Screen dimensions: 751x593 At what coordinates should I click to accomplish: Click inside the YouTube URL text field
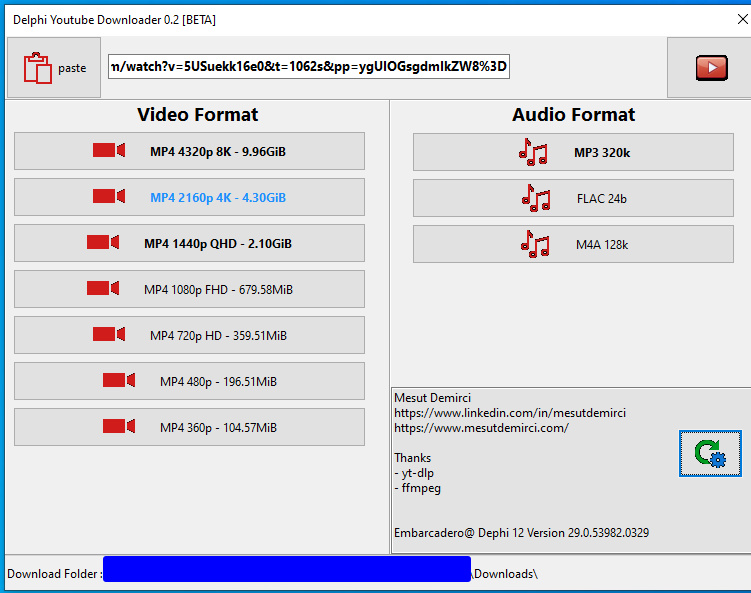[x=310, y=68]
